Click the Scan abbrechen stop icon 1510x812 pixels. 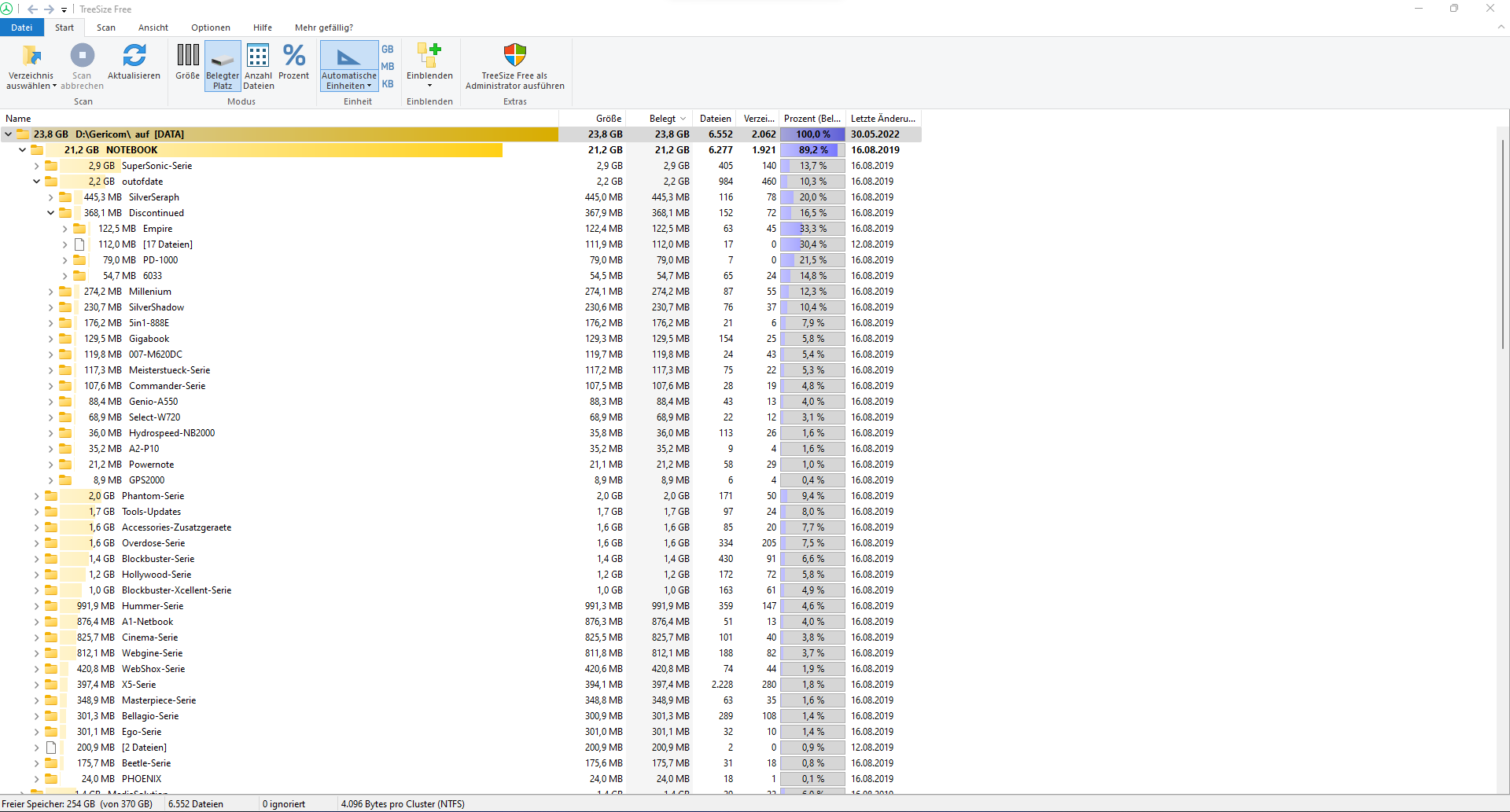click(x=82, y=56)
